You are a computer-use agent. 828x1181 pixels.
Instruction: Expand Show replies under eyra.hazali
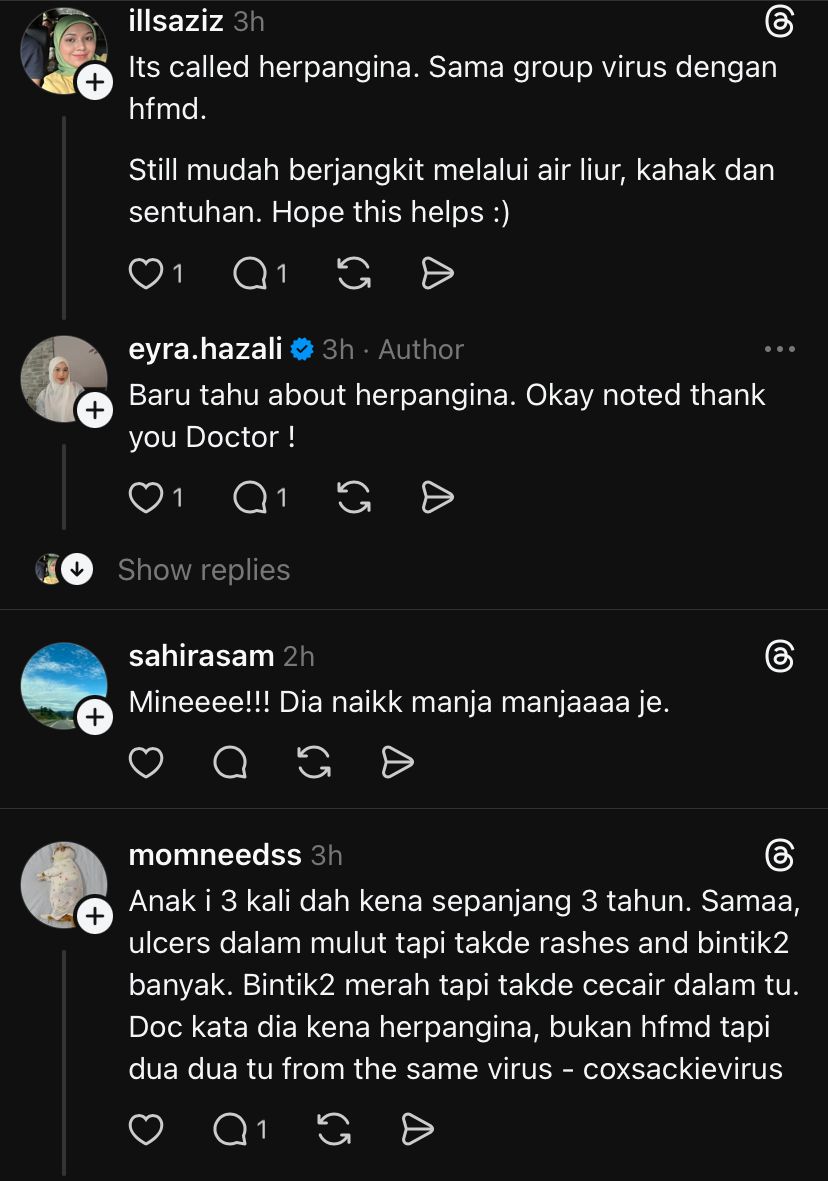(203, 570)
